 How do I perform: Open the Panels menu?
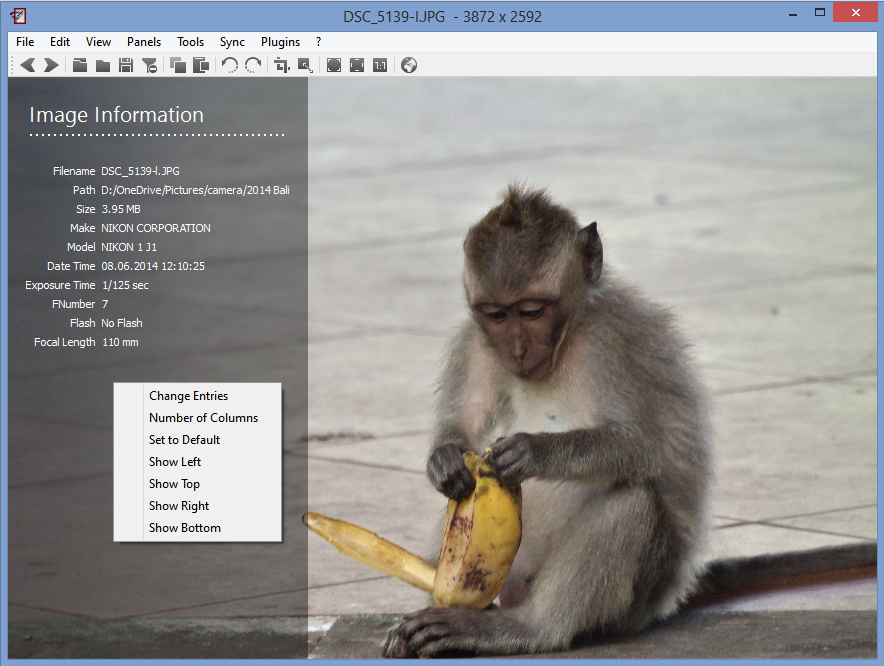click(x=144, y=42)
